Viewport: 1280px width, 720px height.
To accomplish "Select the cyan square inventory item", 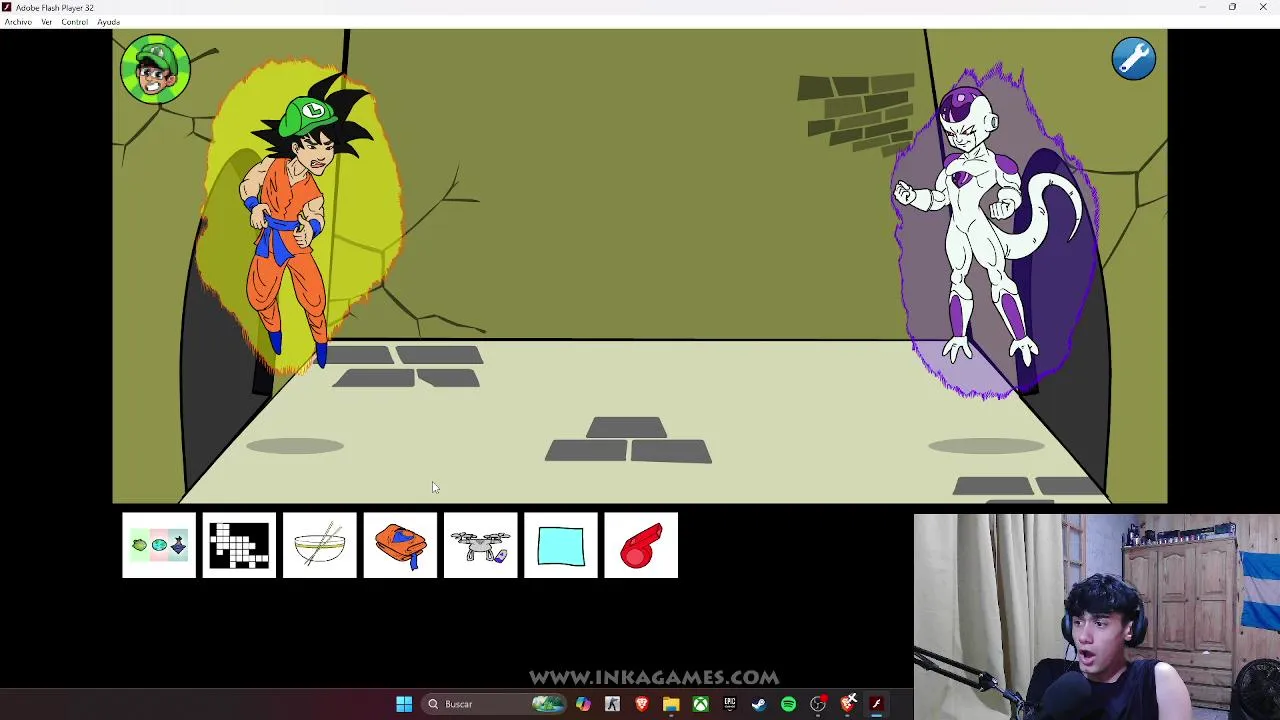I will (x=561, y=545).
